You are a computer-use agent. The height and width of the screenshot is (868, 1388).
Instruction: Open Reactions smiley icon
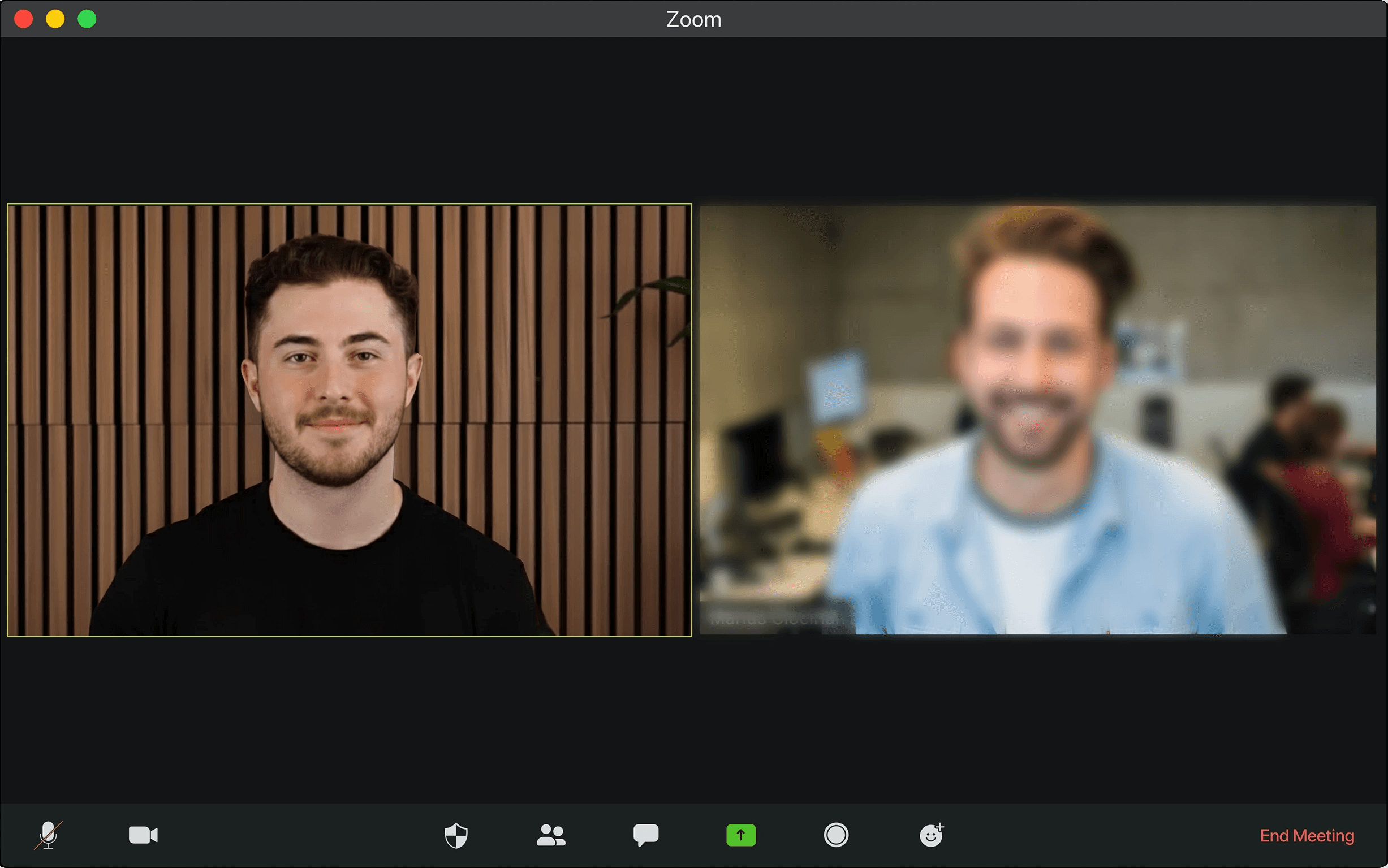coord(931,835)
